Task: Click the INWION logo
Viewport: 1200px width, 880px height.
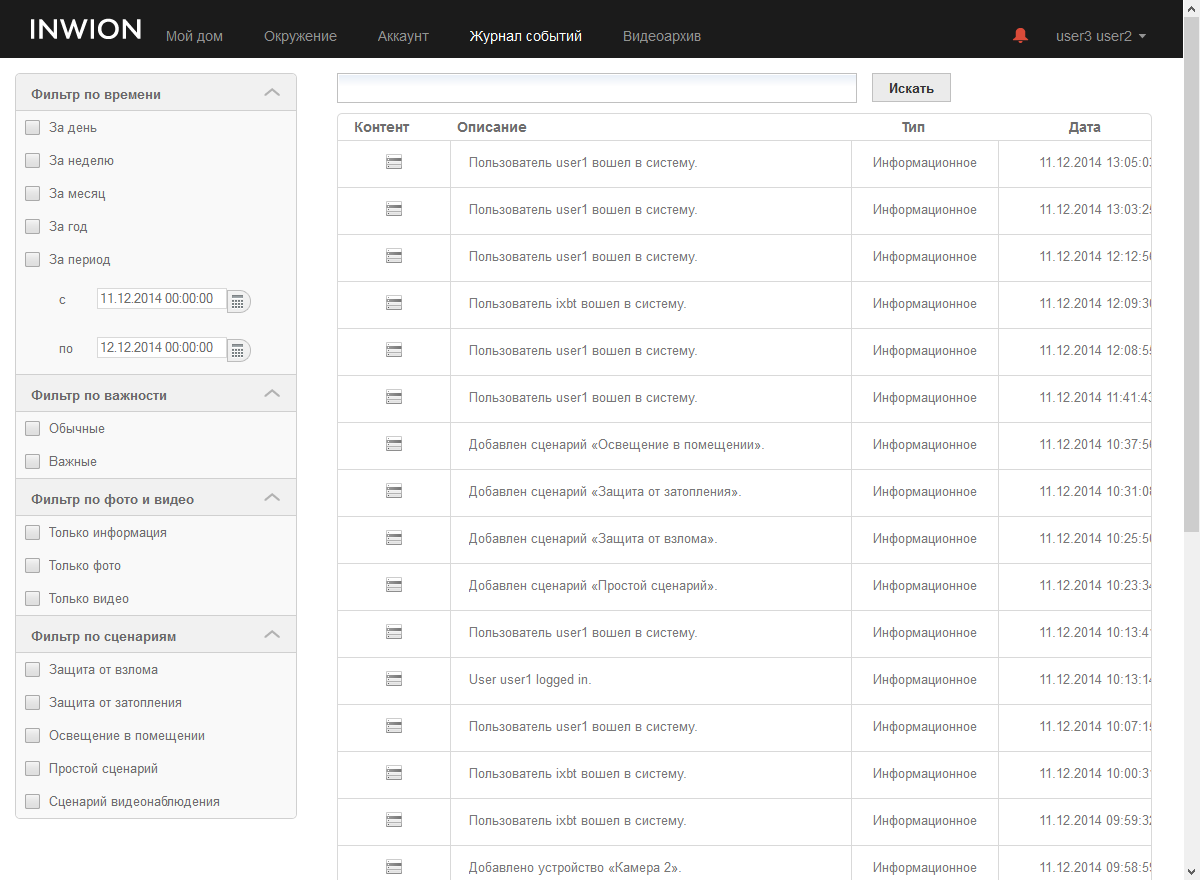Action: [86, 30]
